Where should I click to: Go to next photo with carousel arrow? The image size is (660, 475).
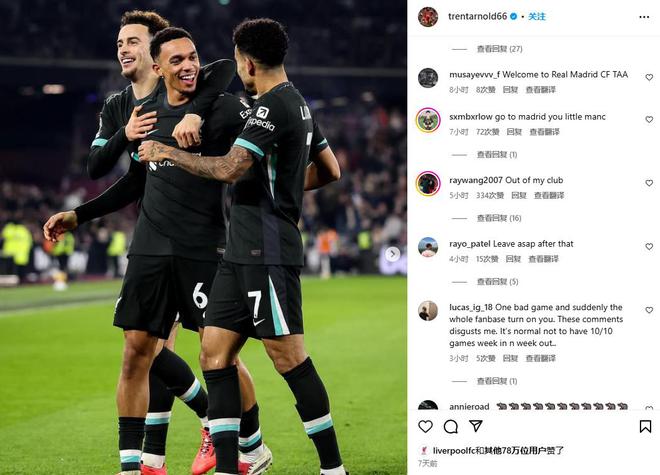[x=393, y=254]
